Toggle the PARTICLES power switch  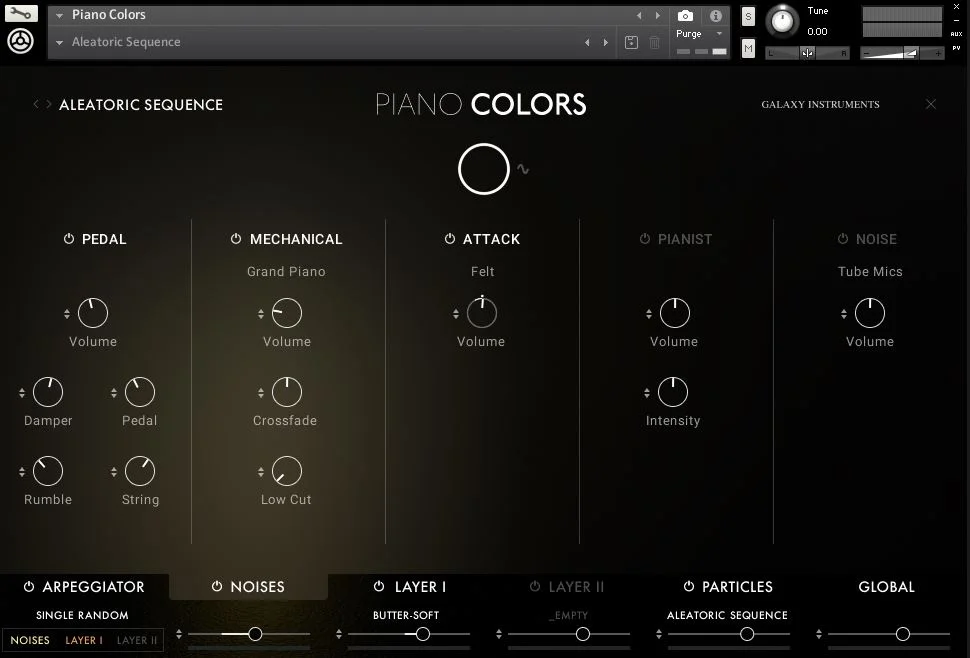(x=689, y=586)
